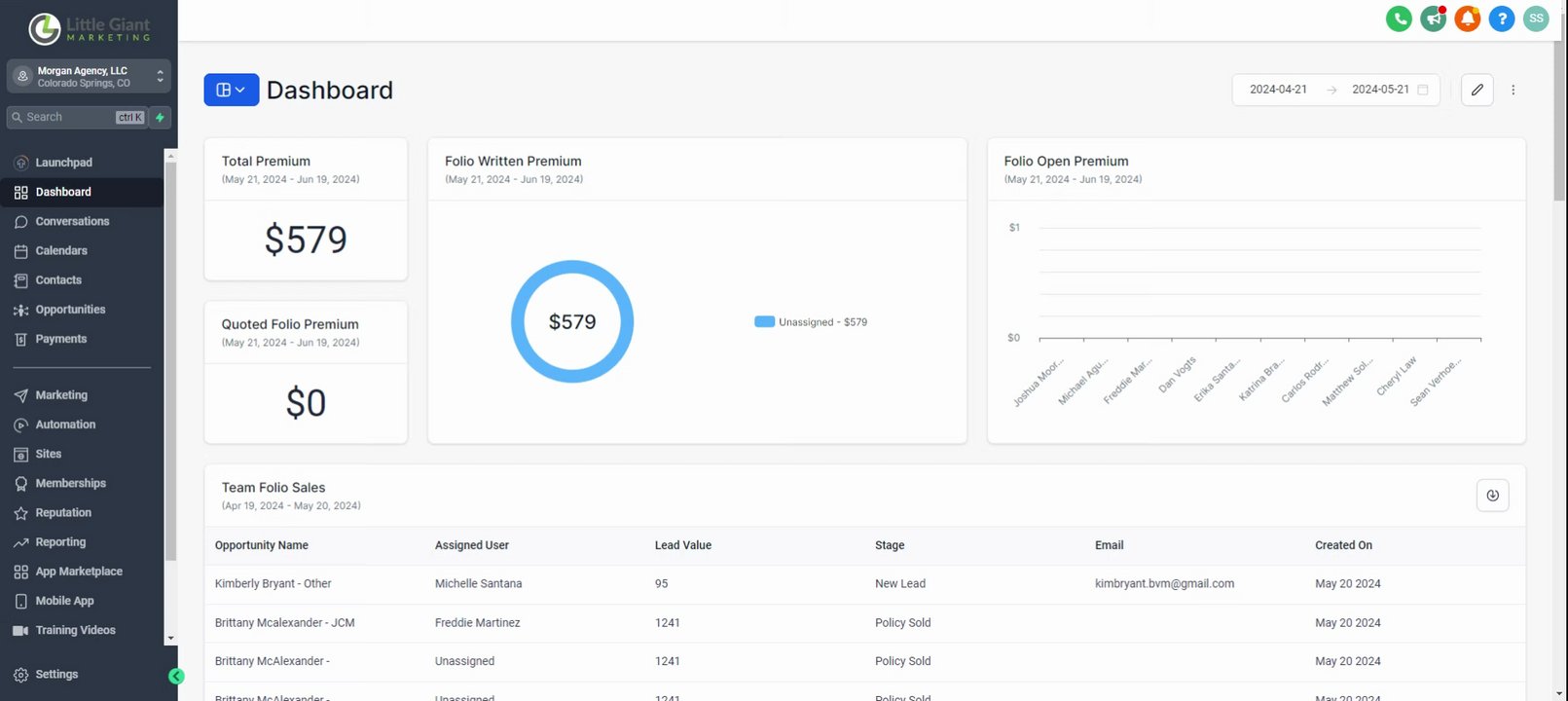Click the Search field in the sidebar
The height and width of the screenshot is (701, 1568).
(77, 117)
